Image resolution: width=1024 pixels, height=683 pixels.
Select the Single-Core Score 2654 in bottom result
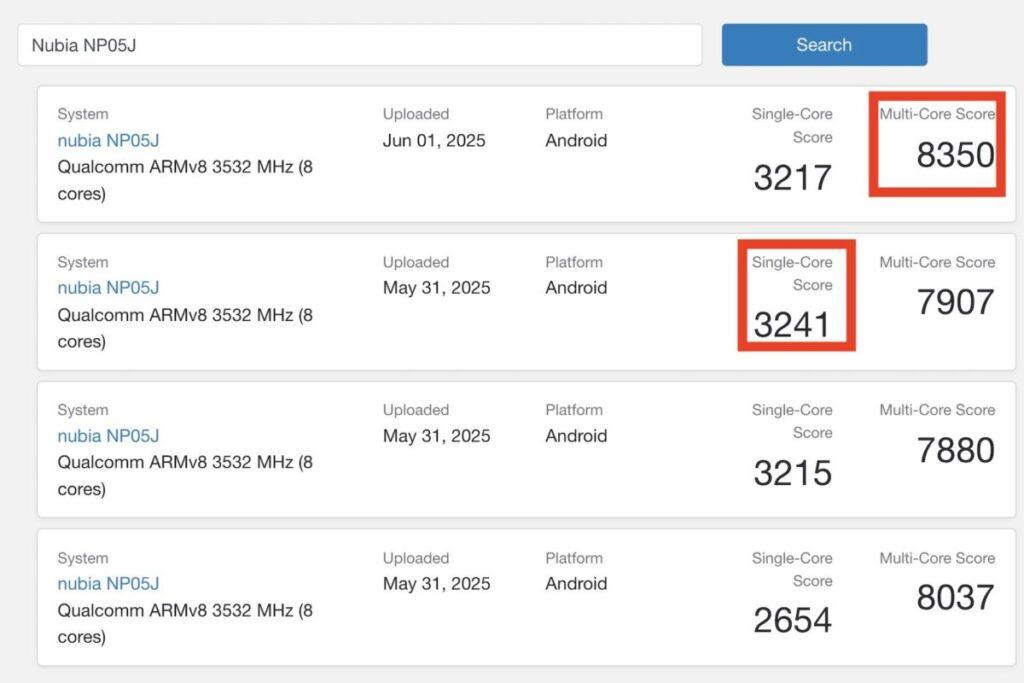click(x=793, y=620)
